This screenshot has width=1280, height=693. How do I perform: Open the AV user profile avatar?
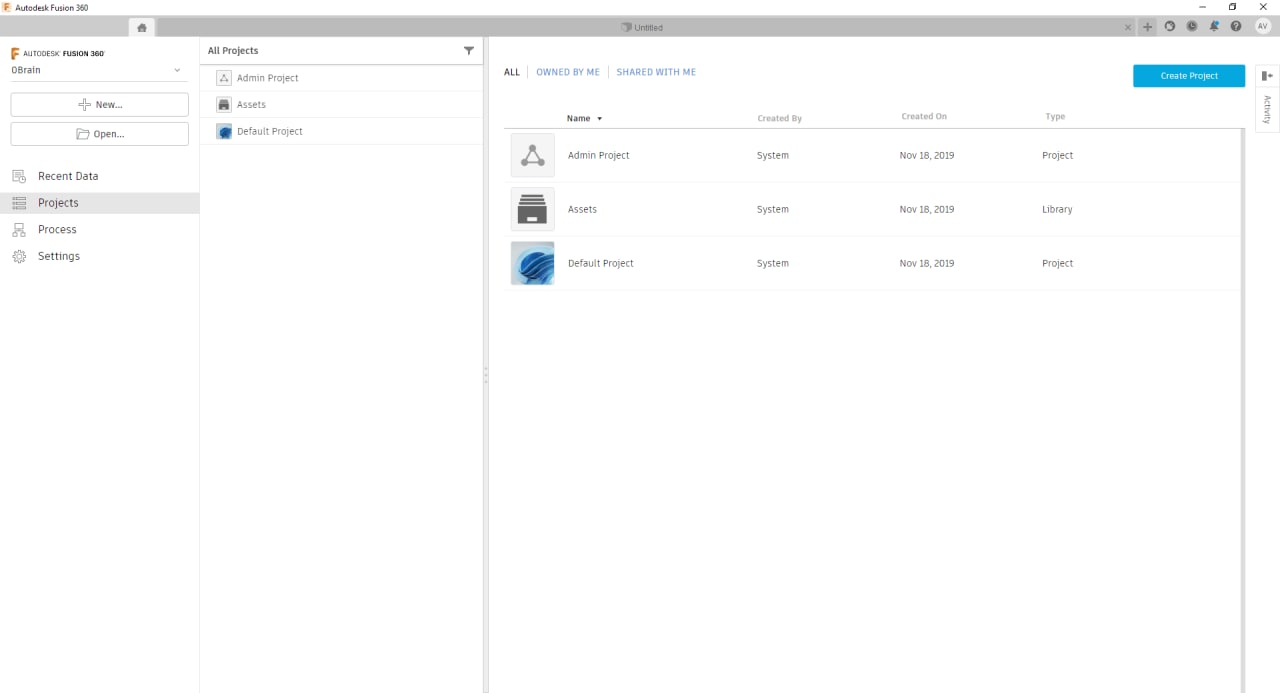click(1262, 27)
